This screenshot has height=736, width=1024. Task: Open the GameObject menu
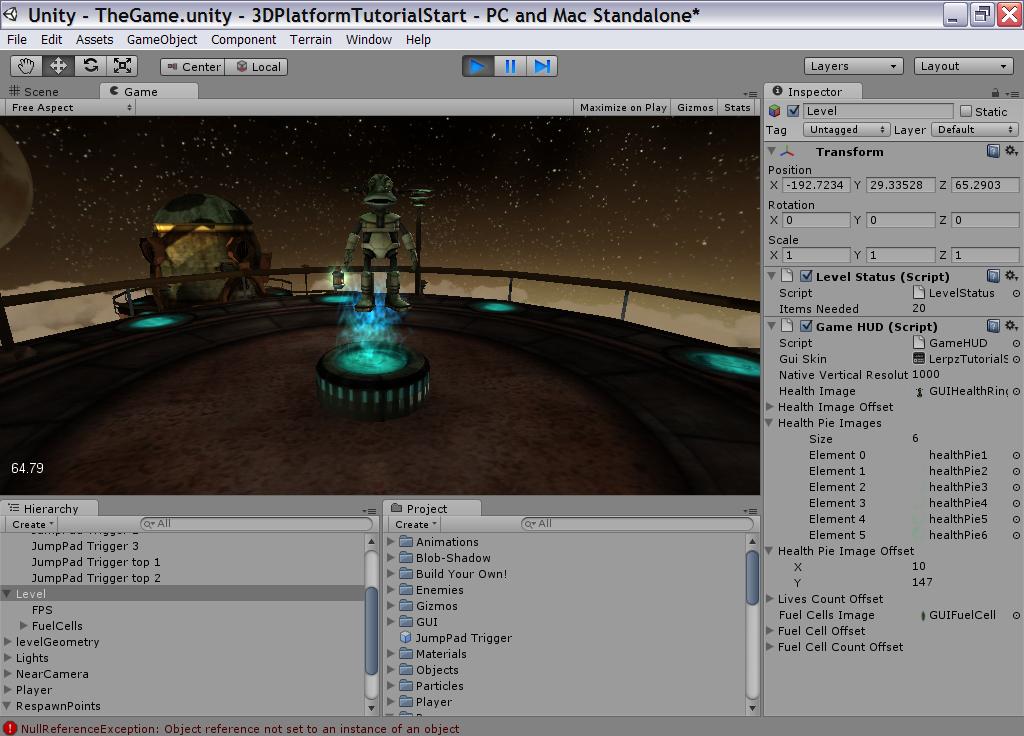click(x=162, y=39)
